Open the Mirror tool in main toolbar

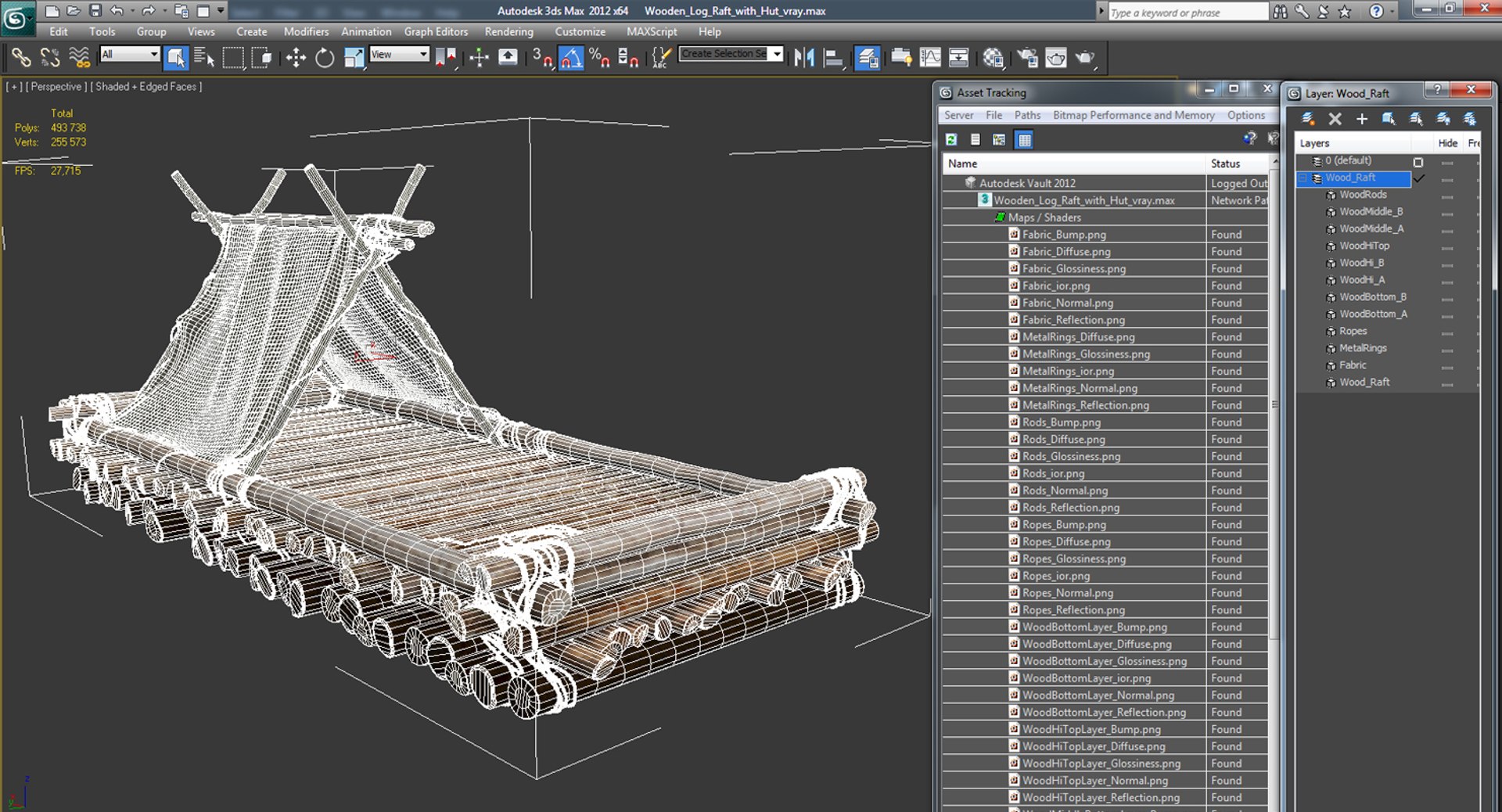click(804, 58)
